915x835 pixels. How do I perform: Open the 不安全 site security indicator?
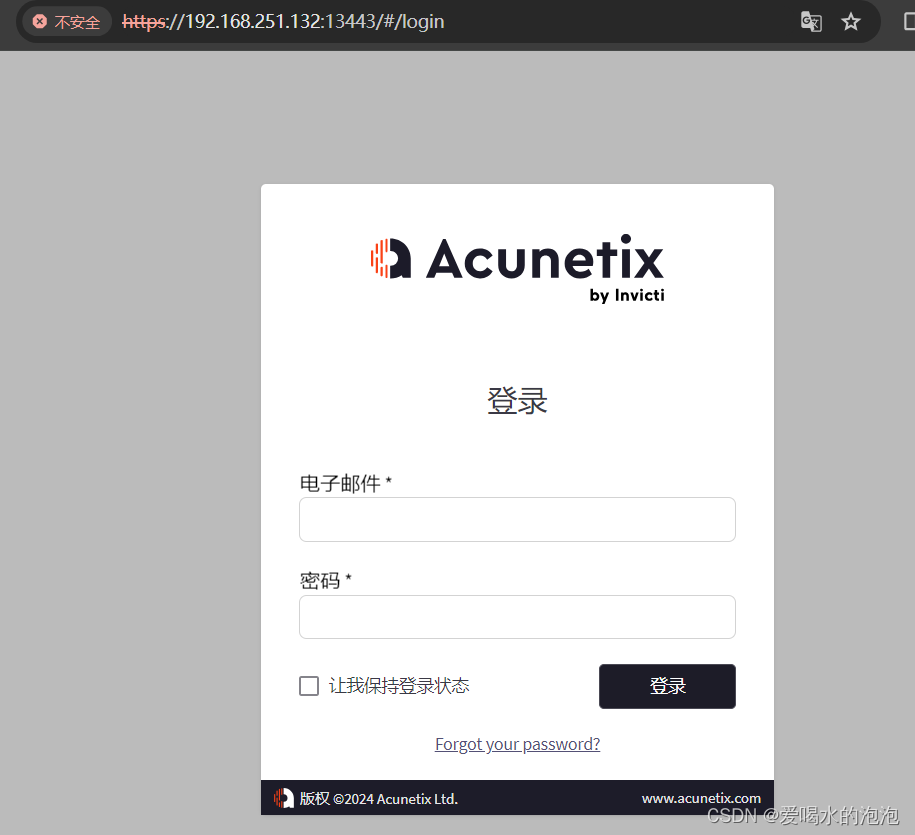click(x=67, y=22)
